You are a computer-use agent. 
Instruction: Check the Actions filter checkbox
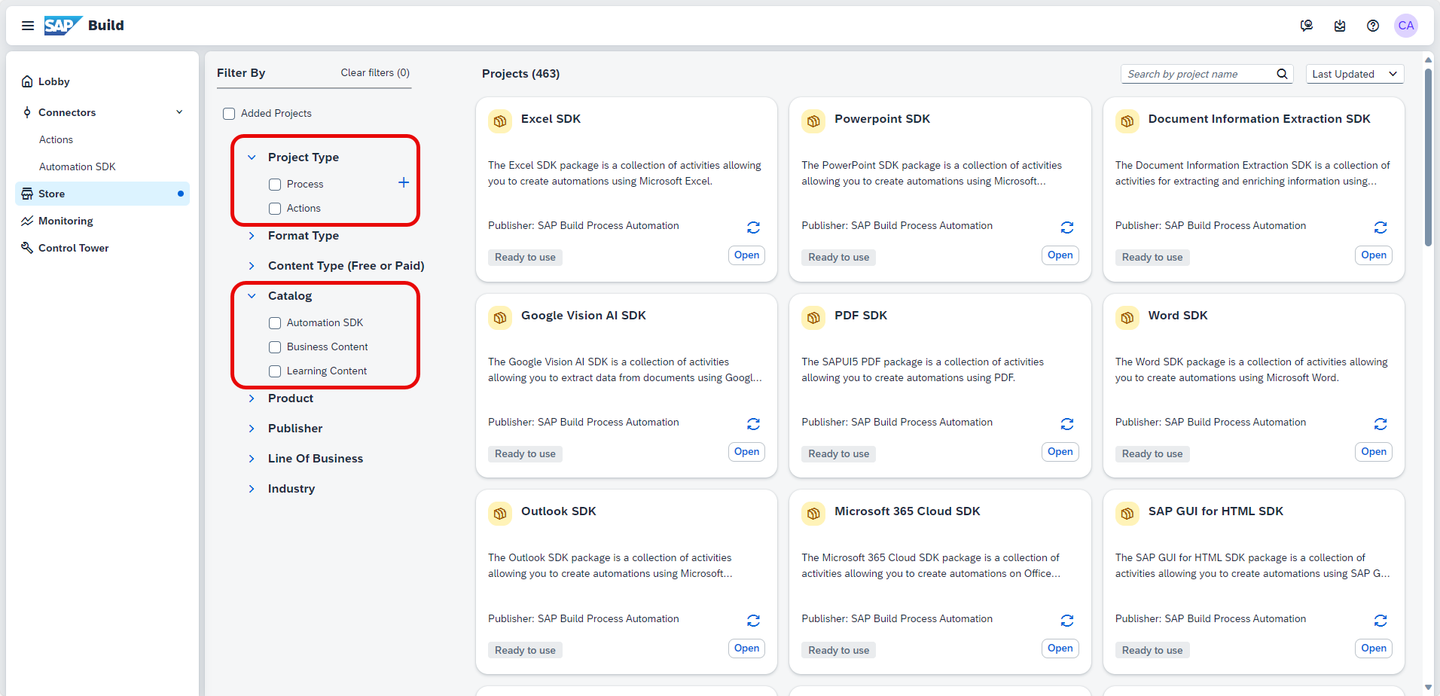pyautogui.click(x=275, y=208)
